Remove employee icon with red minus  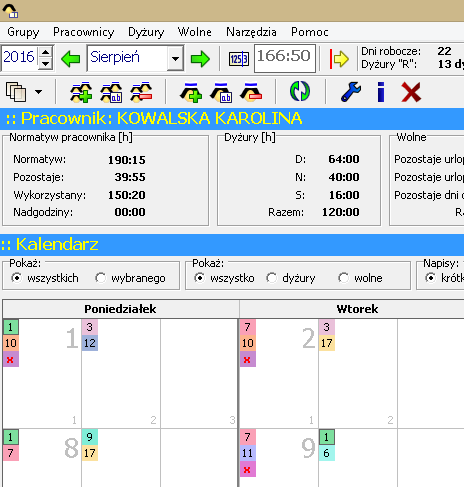click(x=251, y=92)
